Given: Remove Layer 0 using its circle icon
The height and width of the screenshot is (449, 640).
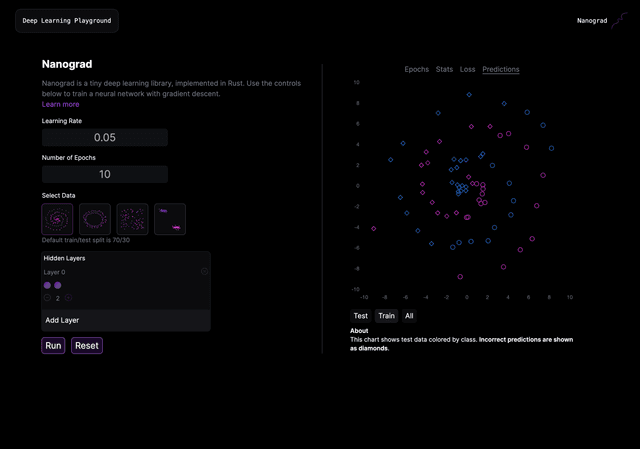Looking at the screenshot, I should 204,271.
